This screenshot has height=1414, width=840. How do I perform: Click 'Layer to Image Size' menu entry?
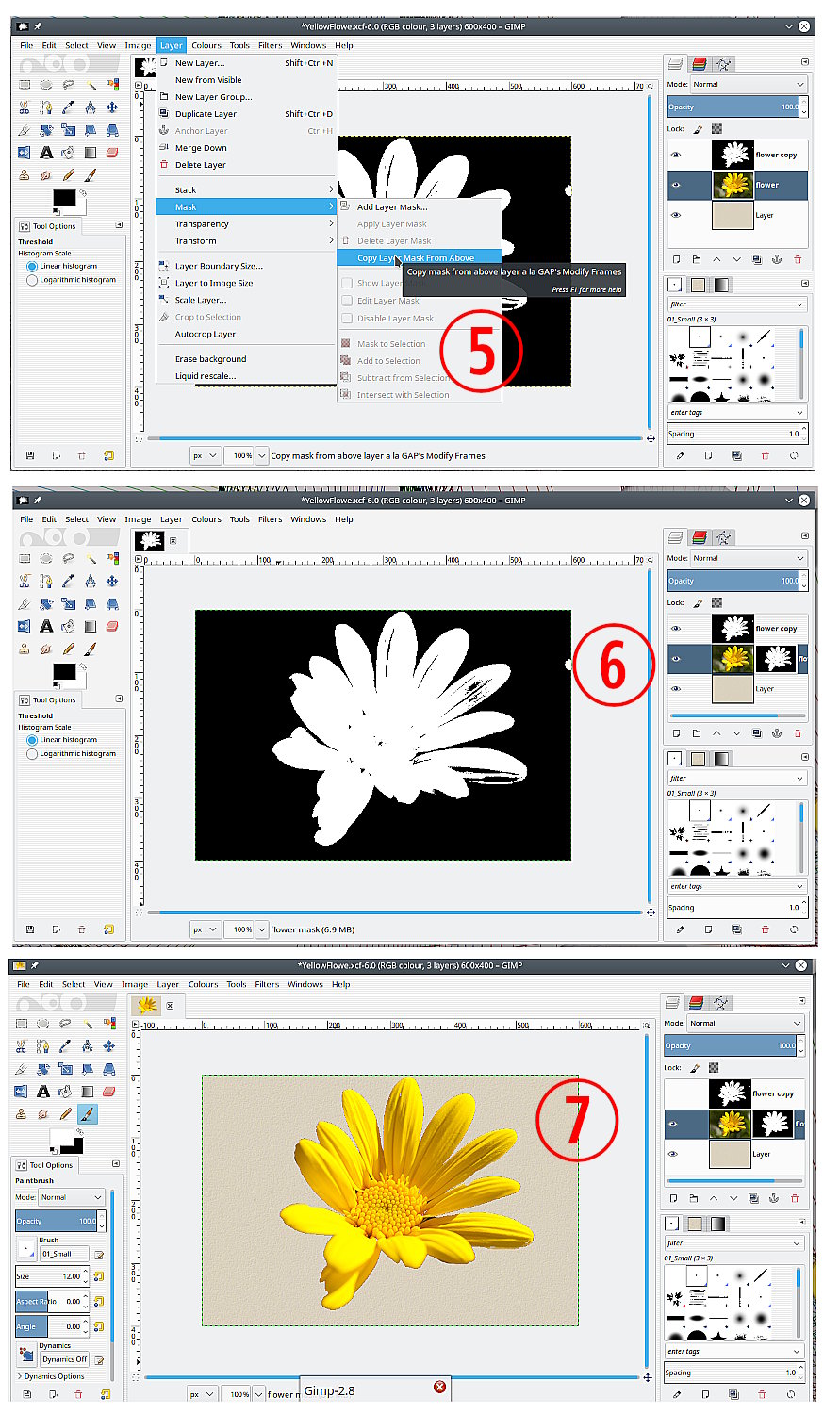246,283
